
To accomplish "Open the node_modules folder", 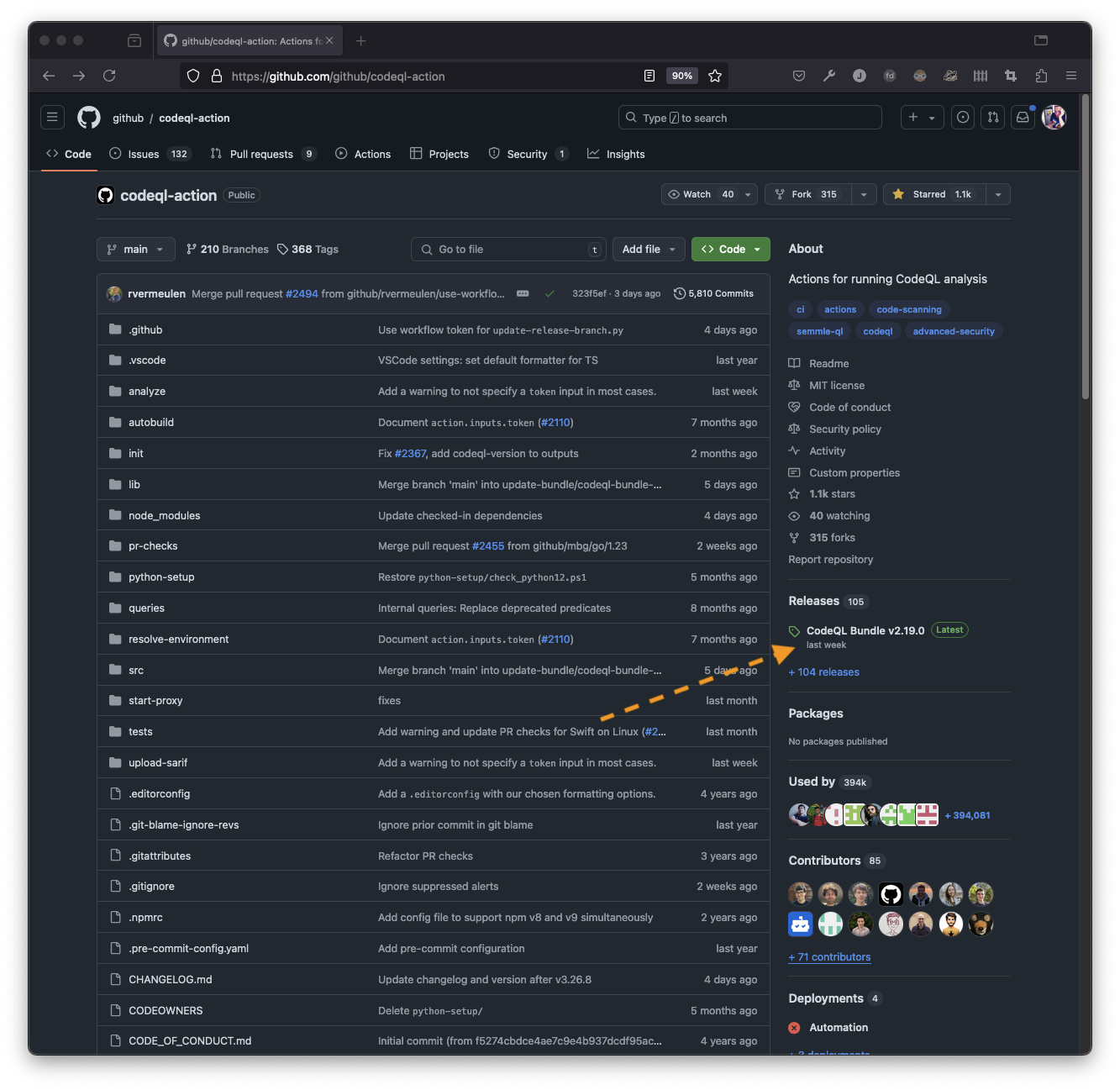I will [x=164, y=515].
